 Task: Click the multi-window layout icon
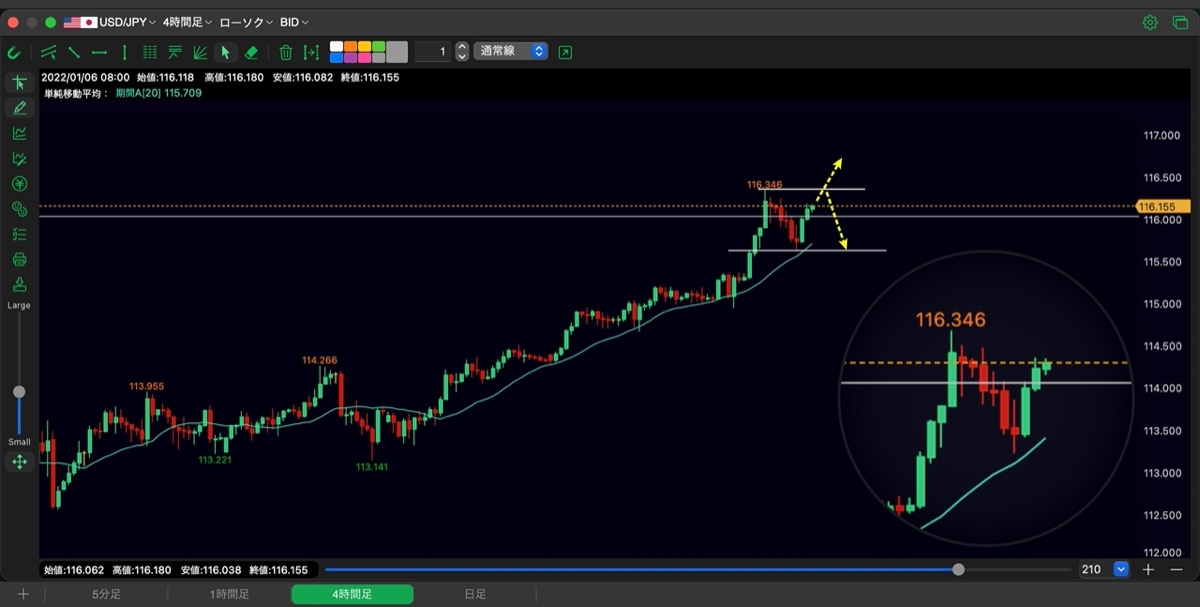coord(1180,22)
